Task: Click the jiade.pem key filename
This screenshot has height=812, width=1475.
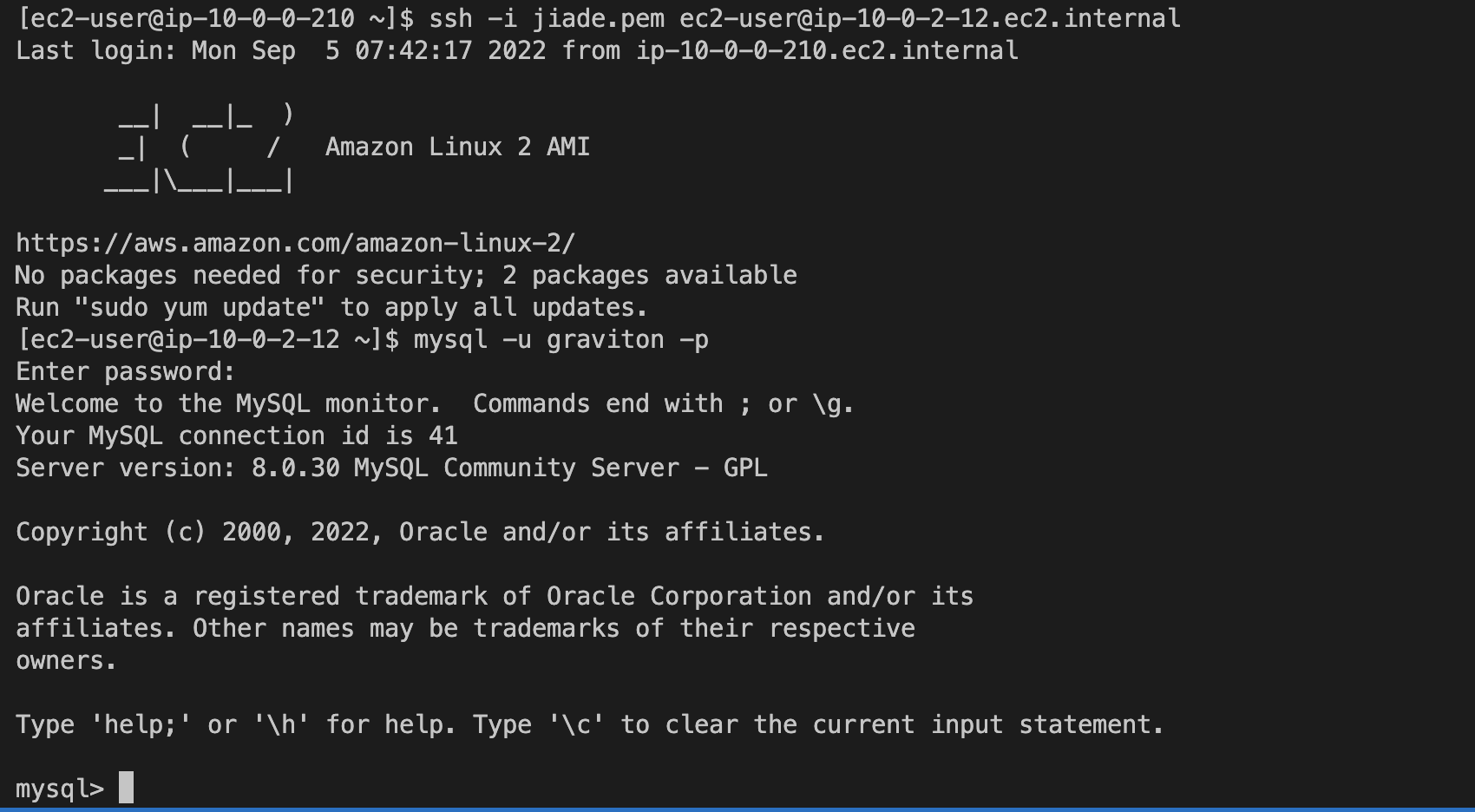Action: click(x=598, y=18)
